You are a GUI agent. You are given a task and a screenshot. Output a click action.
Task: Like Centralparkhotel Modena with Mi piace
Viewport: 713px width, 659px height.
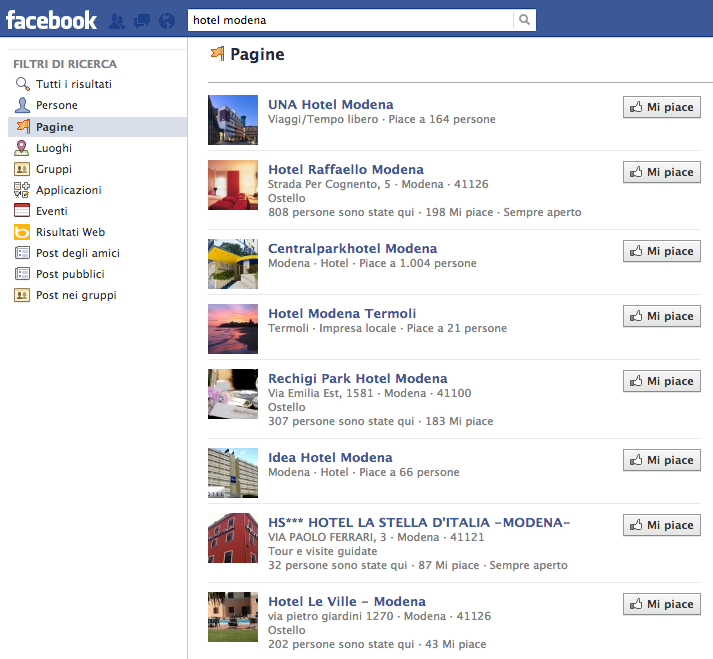(662, 252)
